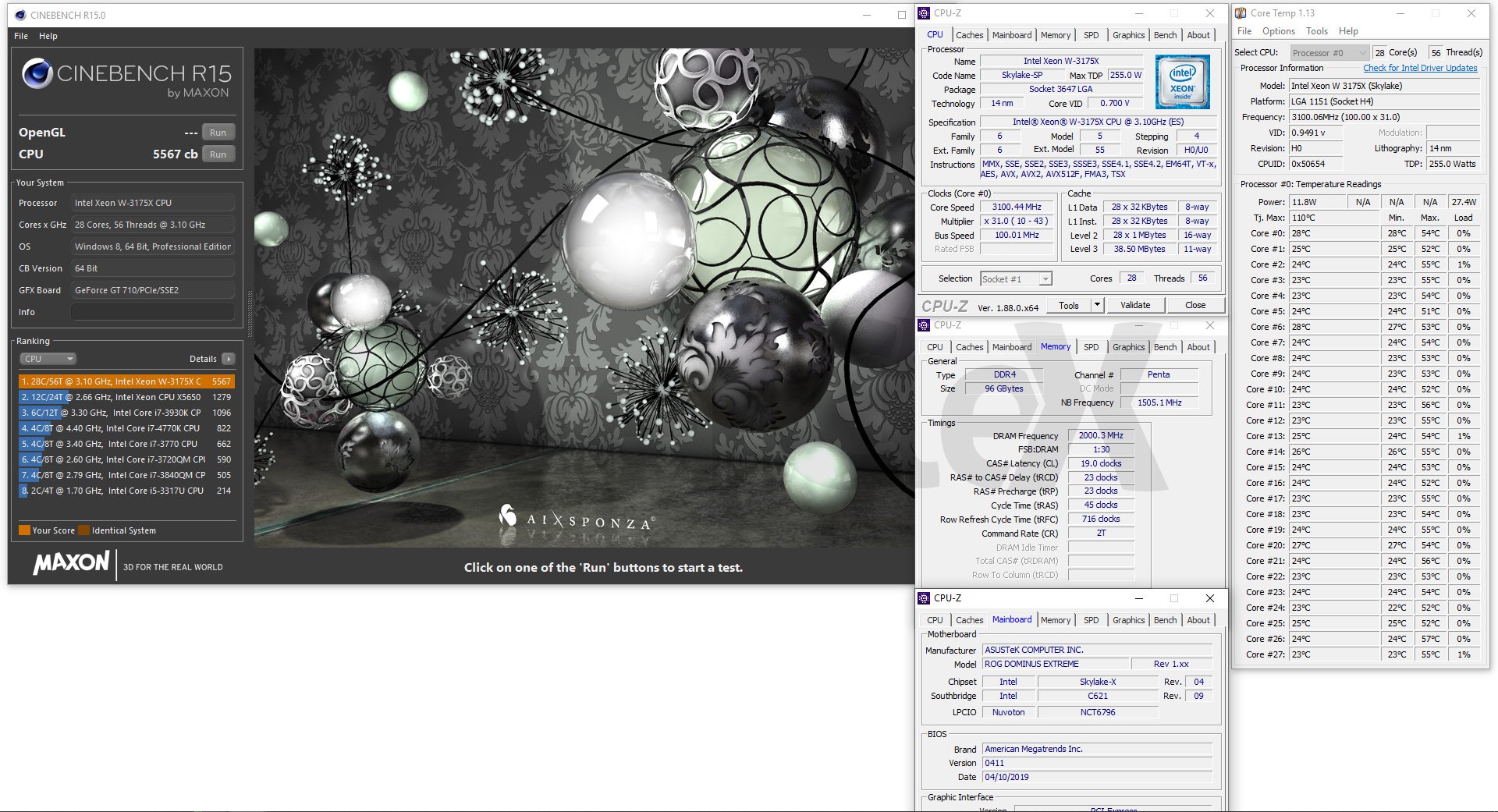Click the Memory Size 96 GBytes value
The height and width of the screenshot is (812, 1498).
click(x=1003, y=388)
